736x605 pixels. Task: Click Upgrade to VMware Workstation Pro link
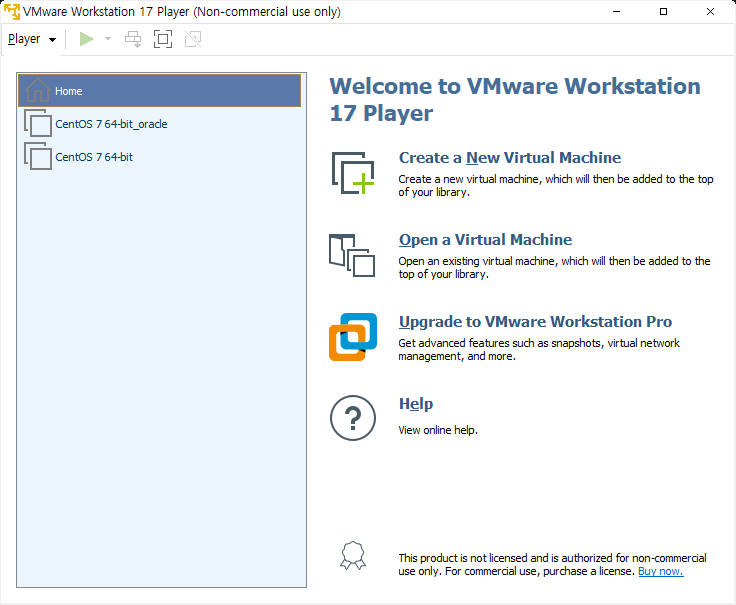tap(535, 322)
